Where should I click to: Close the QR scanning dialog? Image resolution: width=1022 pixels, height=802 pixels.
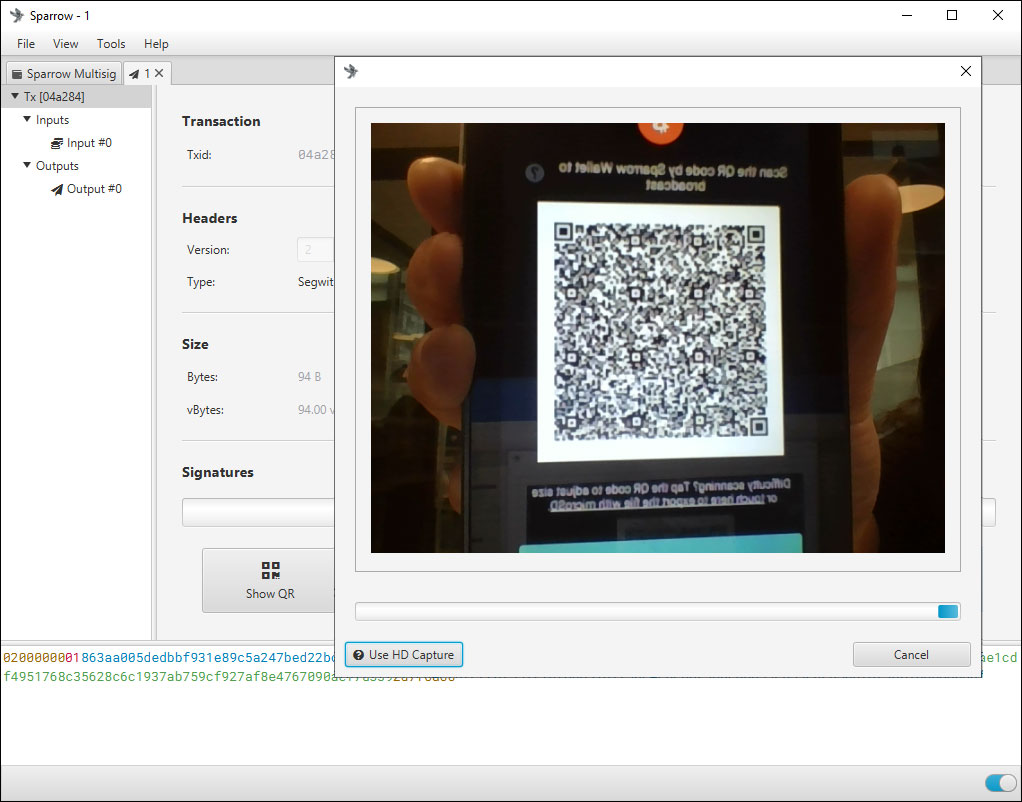(x=965, y=71)
